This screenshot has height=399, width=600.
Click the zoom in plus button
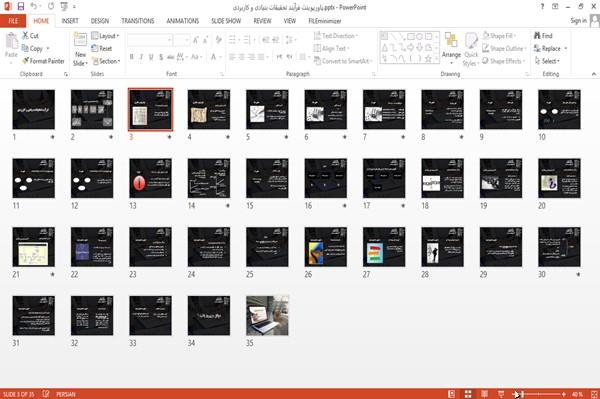coord(564,394)
